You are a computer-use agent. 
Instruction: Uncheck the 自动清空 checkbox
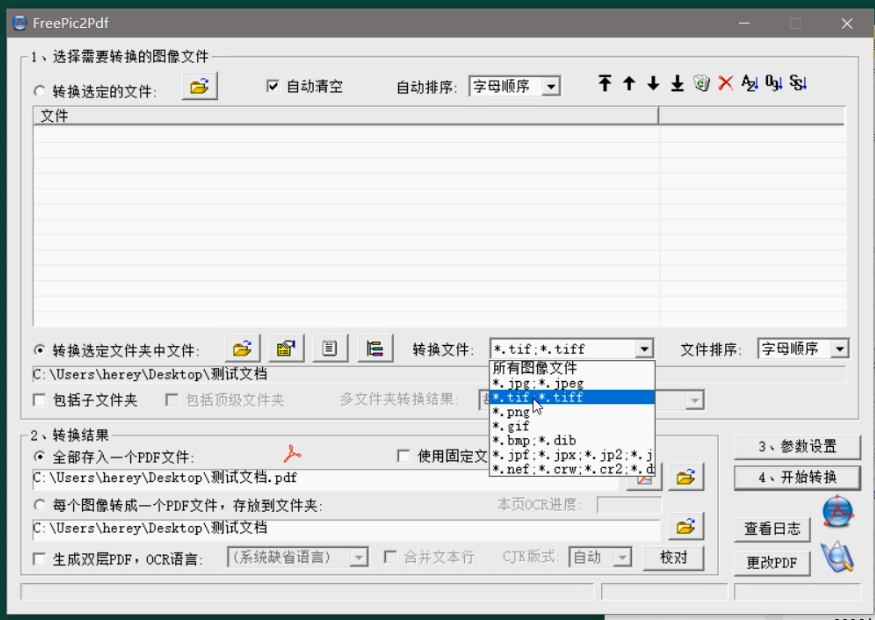tap(272, 86)
